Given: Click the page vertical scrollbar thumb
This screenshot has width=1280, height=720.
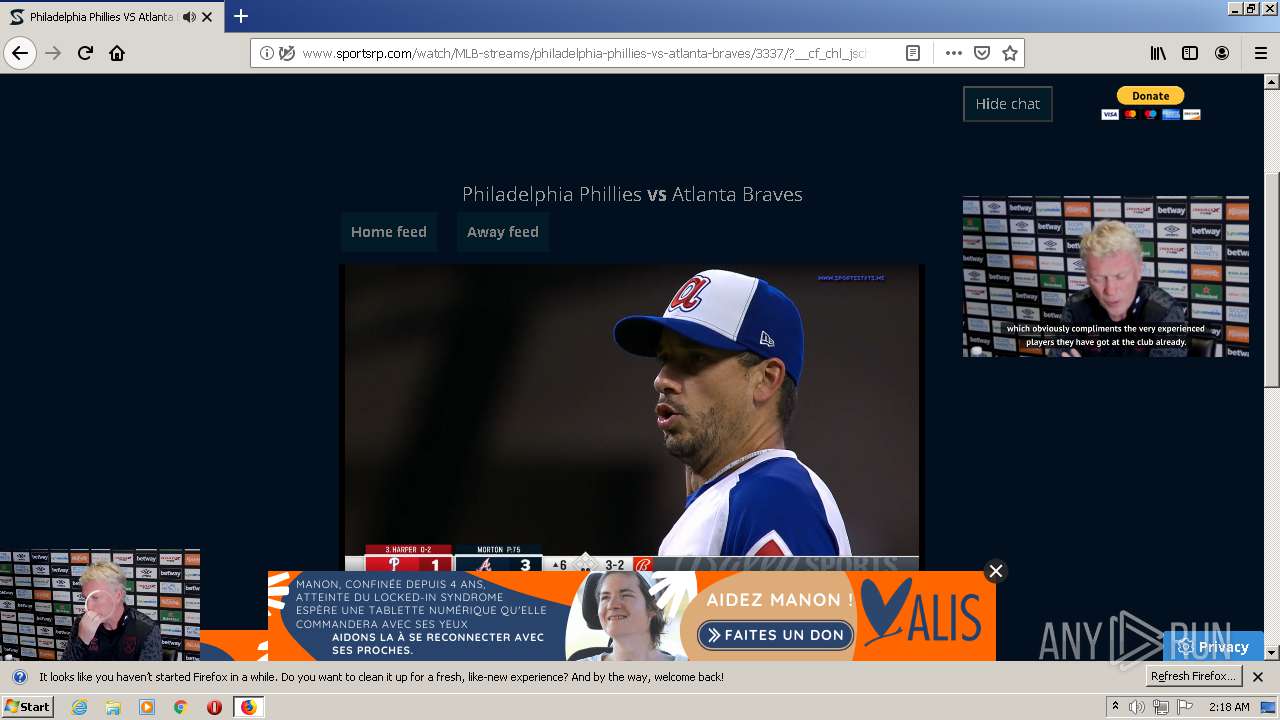Looking at the screenshot, I should (x=1272, y=280).
